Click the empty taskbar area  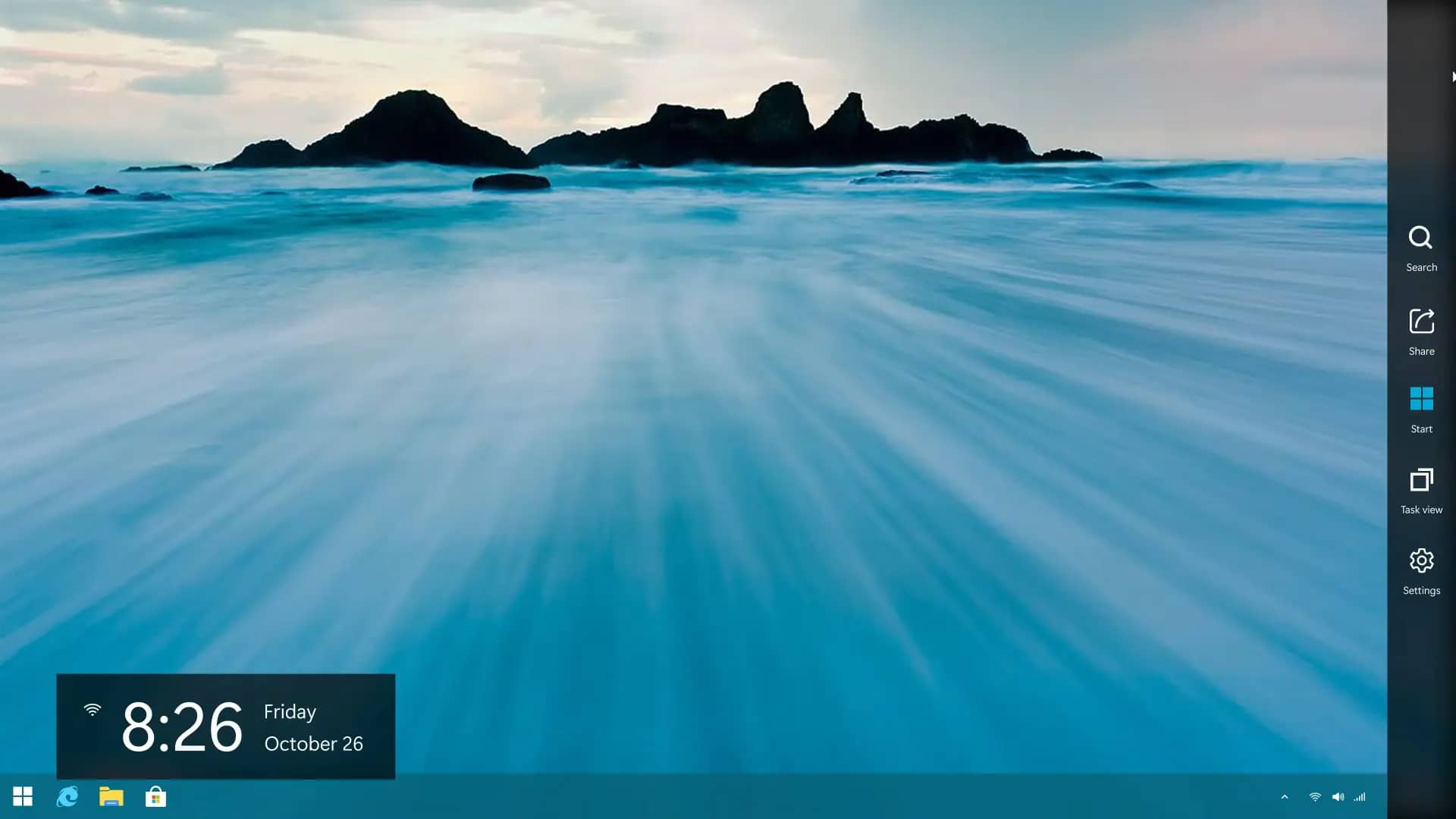[x=720, y=796]
